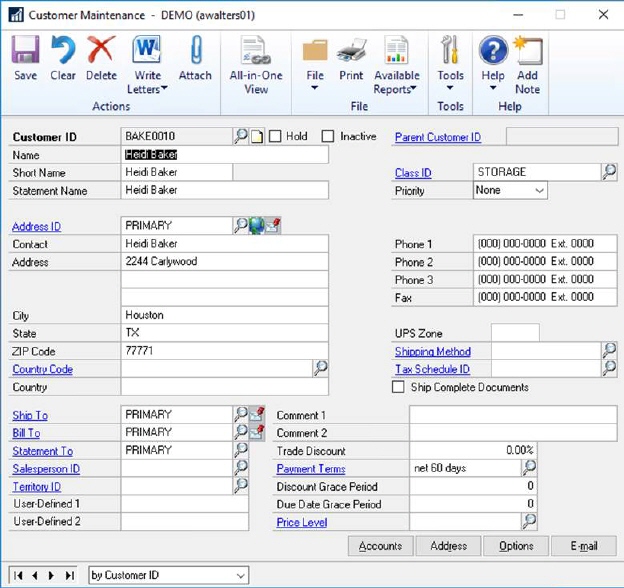Expand the Priority dropdown

[539, 190]
